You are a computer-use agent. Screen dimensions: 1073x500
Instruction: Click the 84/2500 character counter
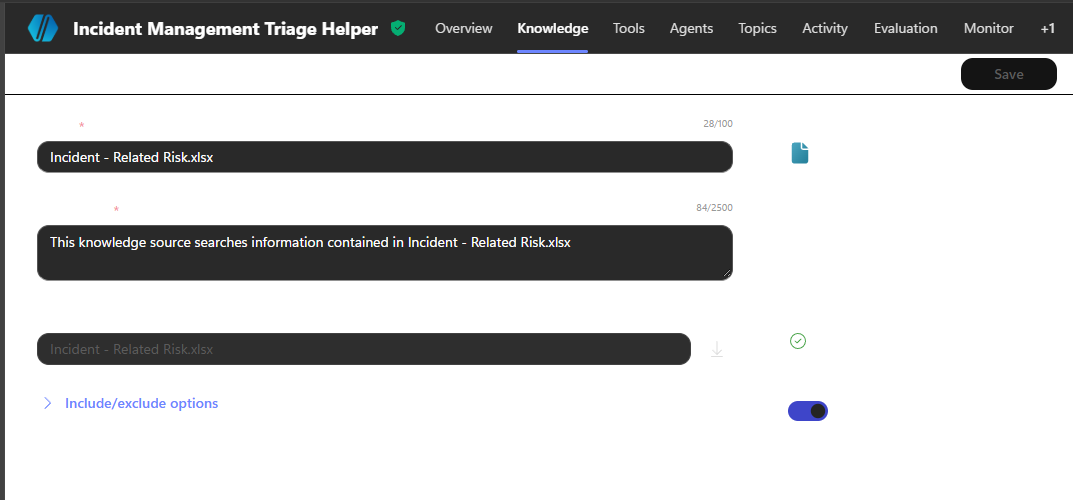click(x=714, y=207)
